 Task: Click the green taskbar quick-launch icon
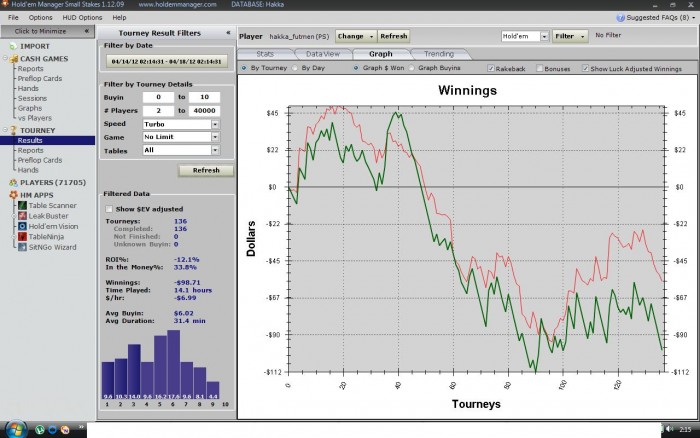click(x=40, y=430)
